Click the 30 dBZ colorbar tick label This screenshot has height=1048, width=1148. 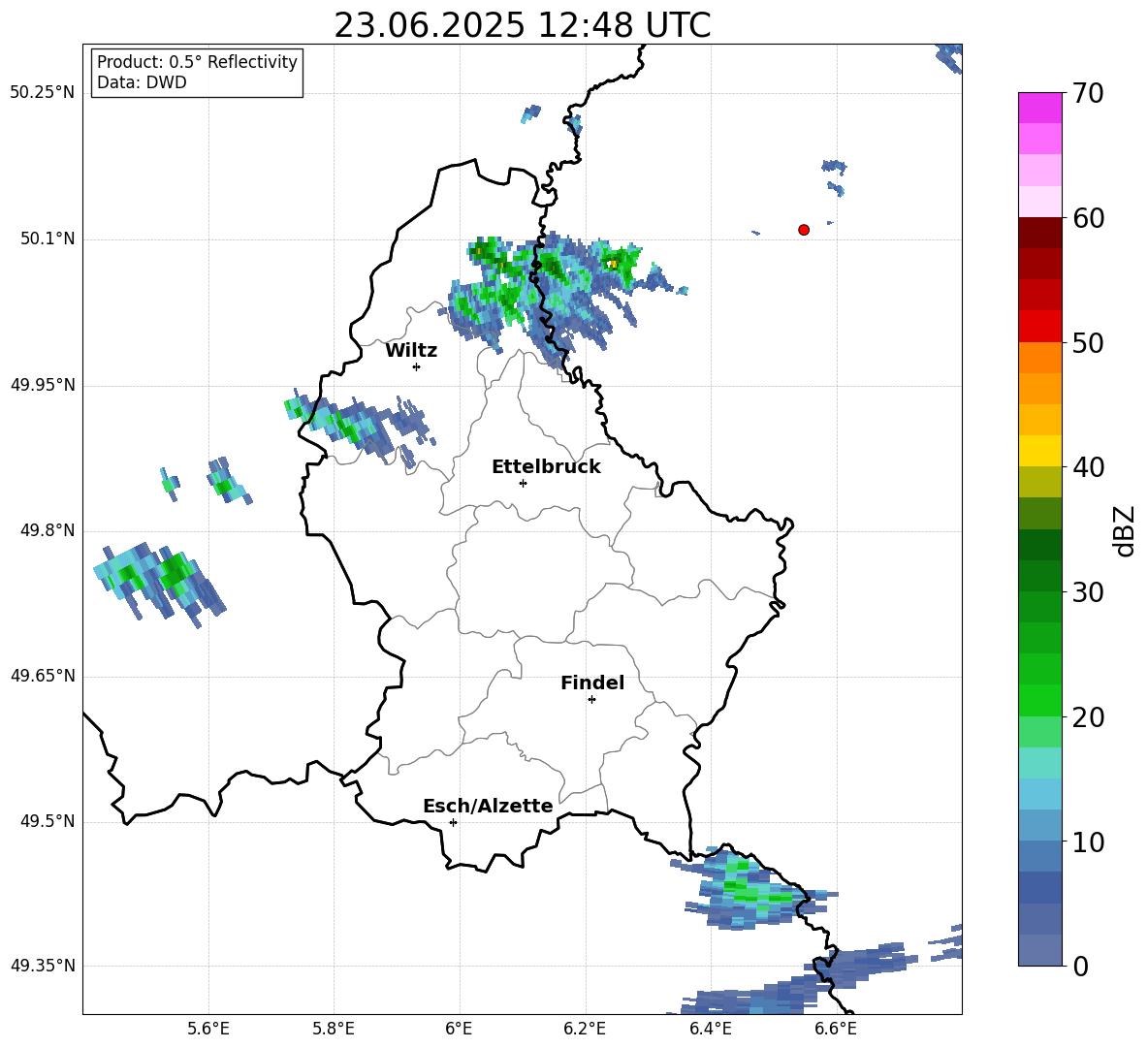click(1088, 592)
